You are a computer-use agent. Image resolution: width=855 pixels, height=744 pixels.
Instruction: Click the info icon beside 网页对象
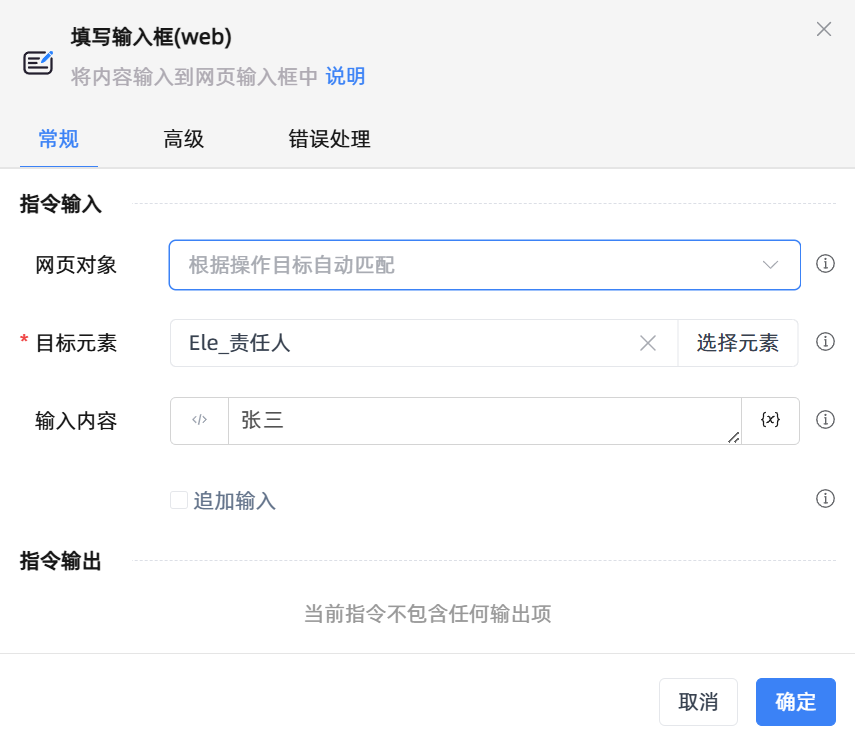pyautogui.click(x=825, y=264)
